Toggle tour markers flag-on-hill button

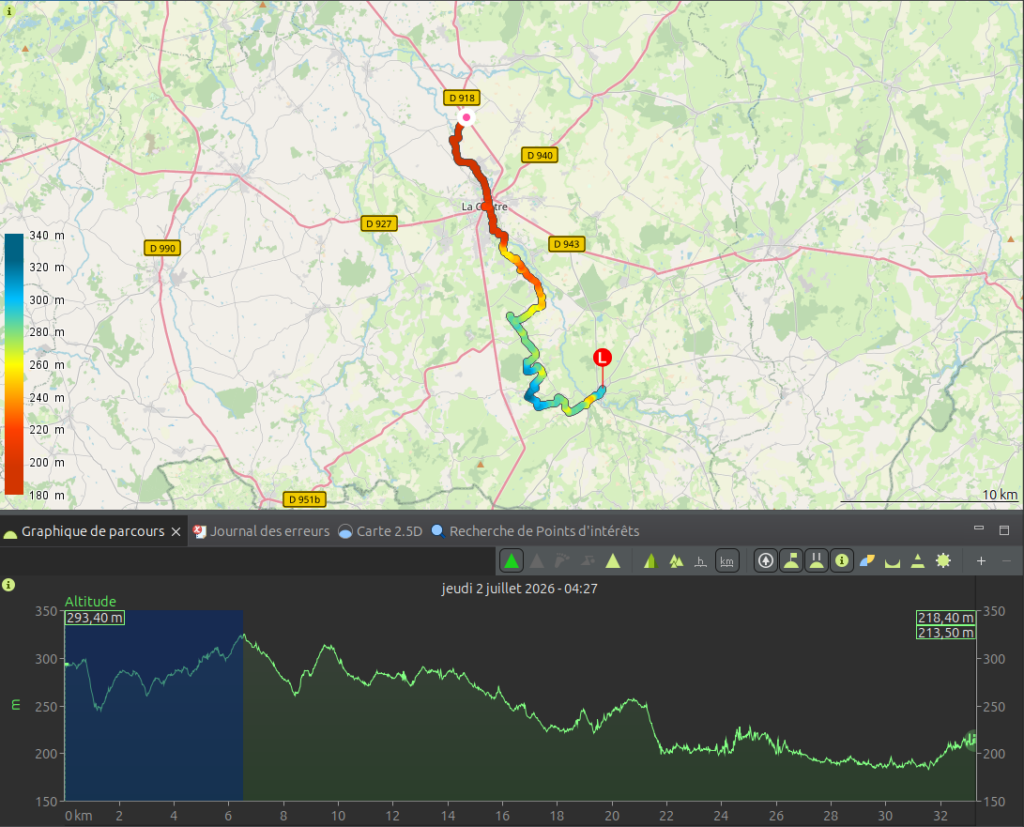pos(791,560)
